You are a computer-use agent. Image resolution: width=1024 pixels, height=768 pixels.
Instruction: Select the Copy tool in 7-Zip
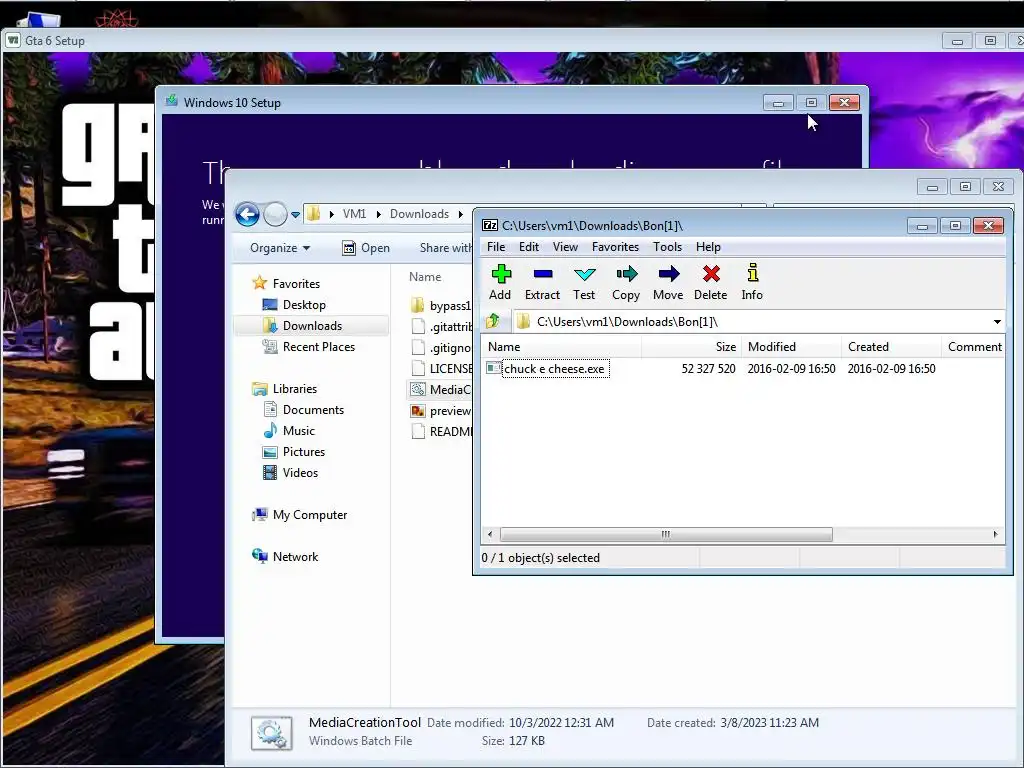tap(626, 282)
